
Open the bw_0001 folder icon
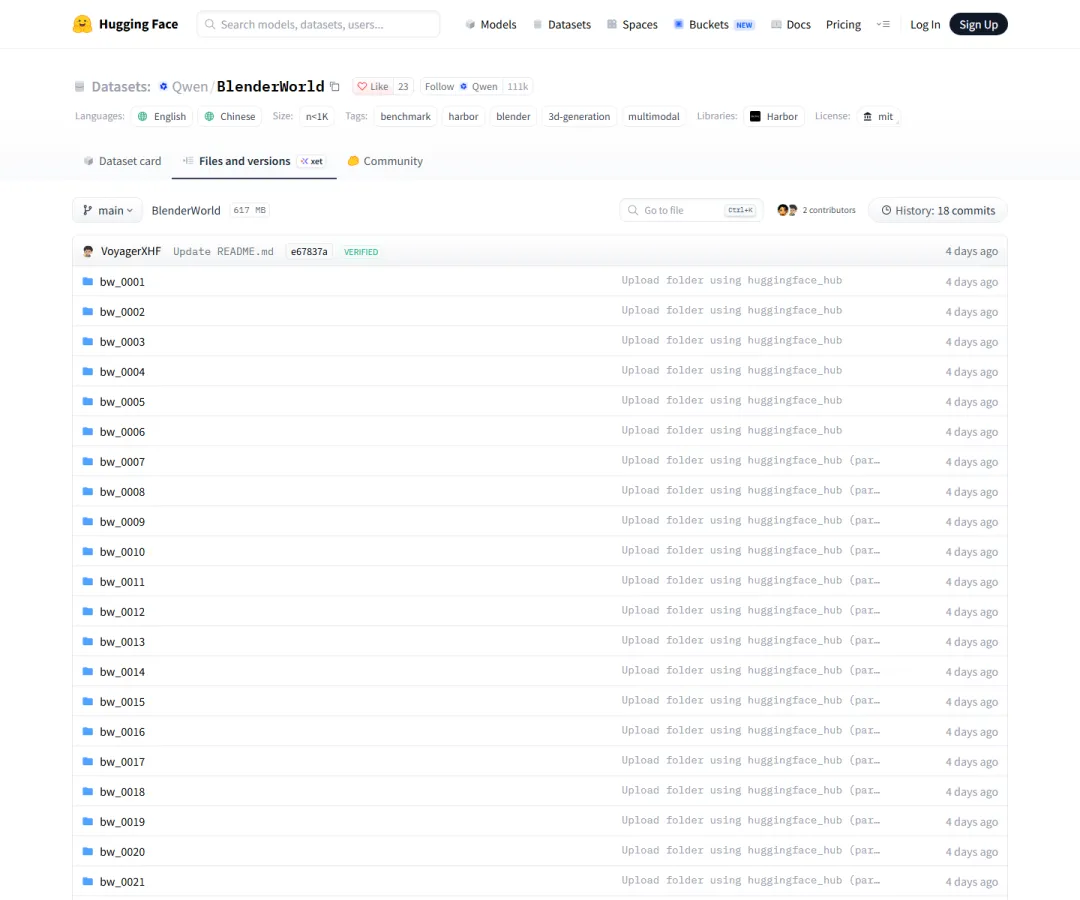click(x=87, y=282)
